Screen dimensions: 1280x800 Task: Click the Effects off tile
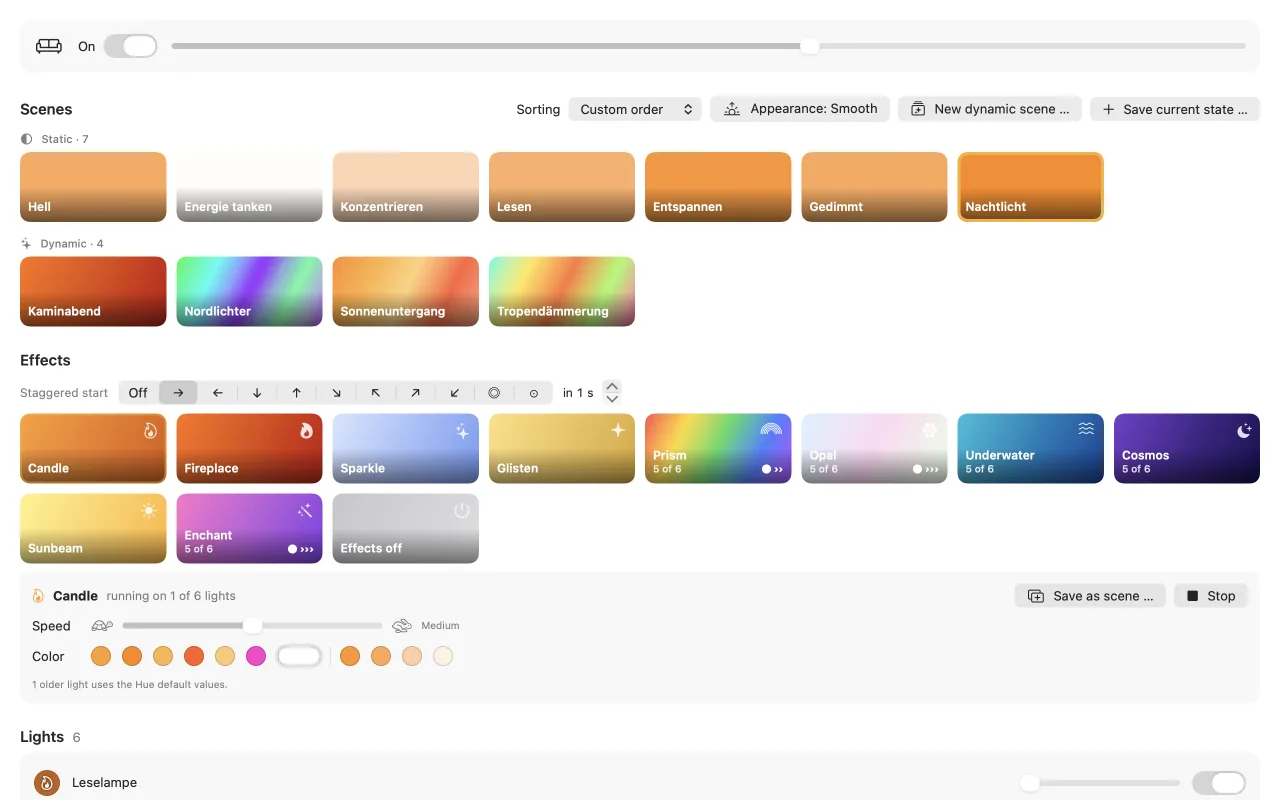(x=406, y=528)
